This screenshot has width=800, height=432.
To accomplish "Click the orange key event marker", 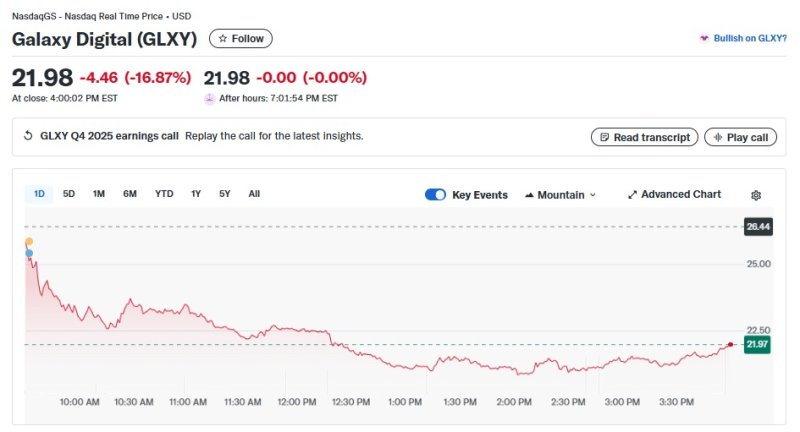I will 29,242.
